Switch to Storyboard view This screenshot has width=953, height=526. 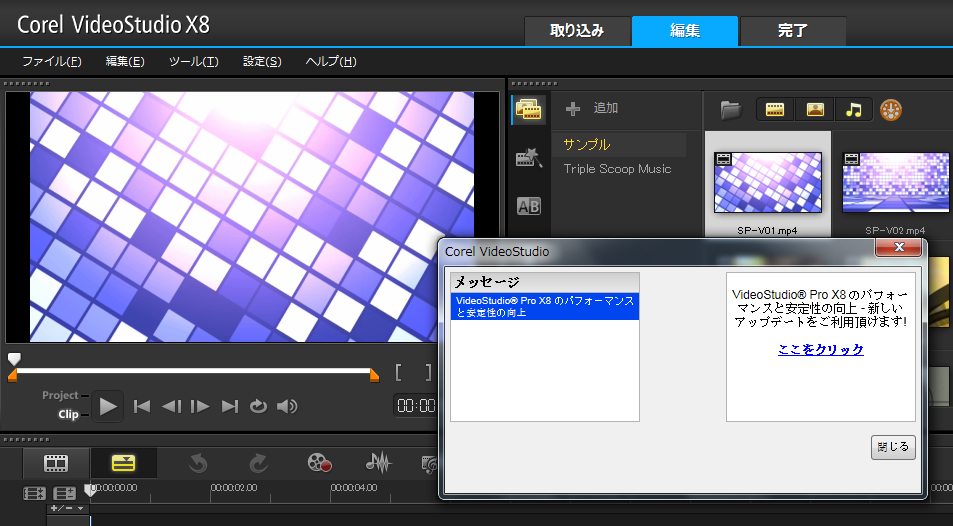56,463
